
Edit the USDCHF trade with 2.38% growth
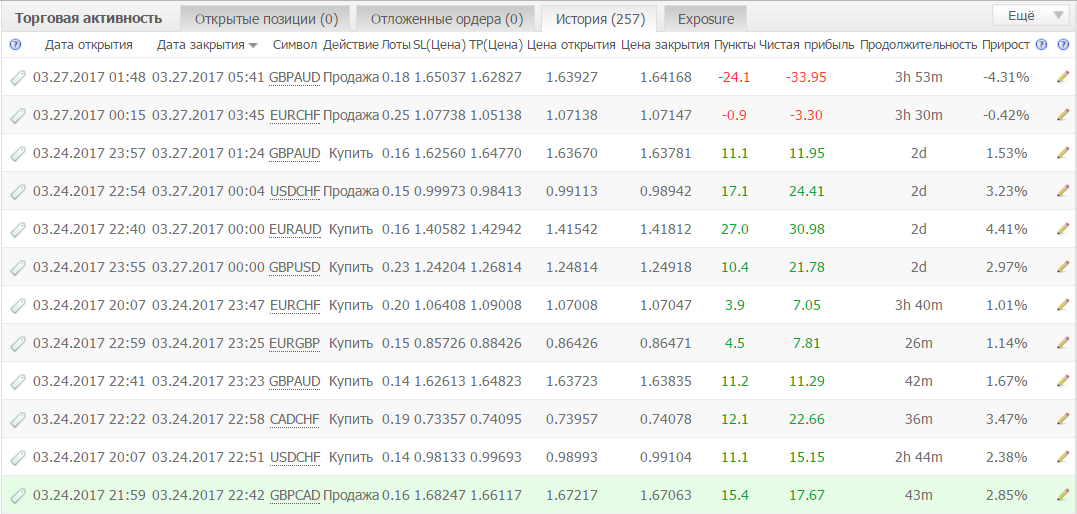click(x=1063, y=456)
